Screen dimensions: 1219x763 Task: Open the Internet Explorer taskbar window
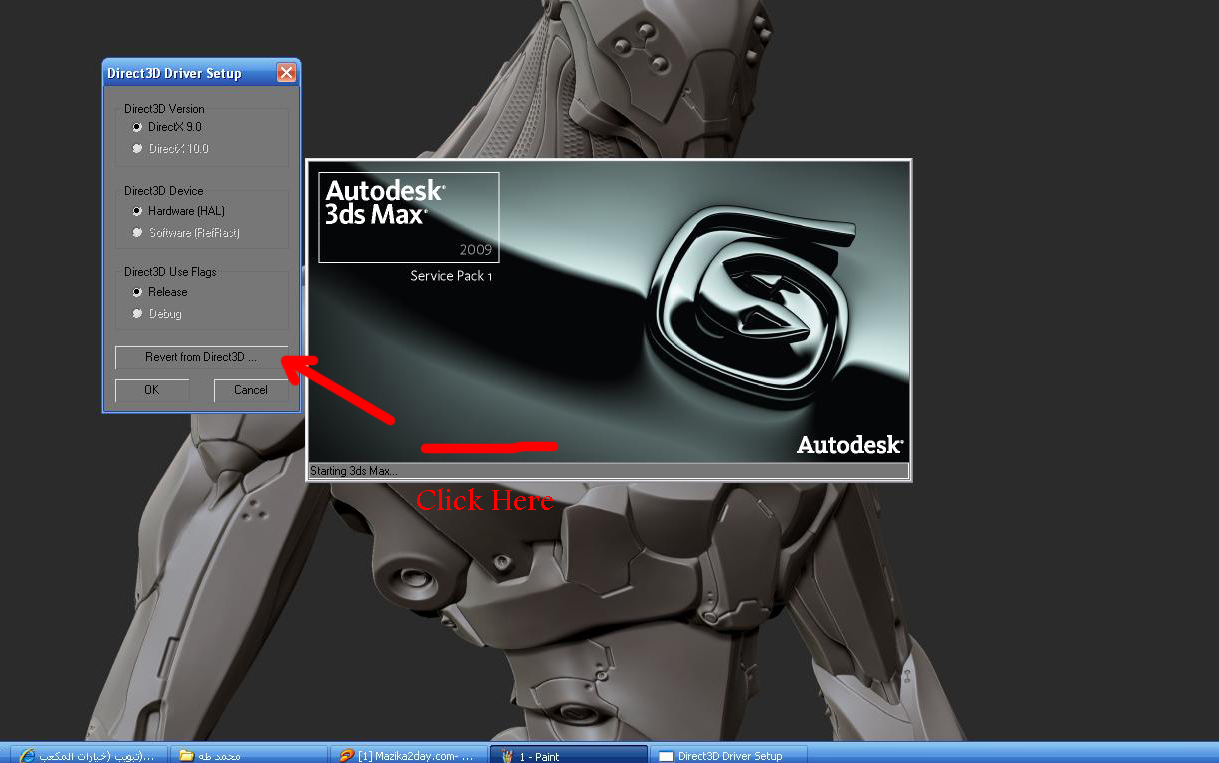pyautogui.click(x=88, y=755)
